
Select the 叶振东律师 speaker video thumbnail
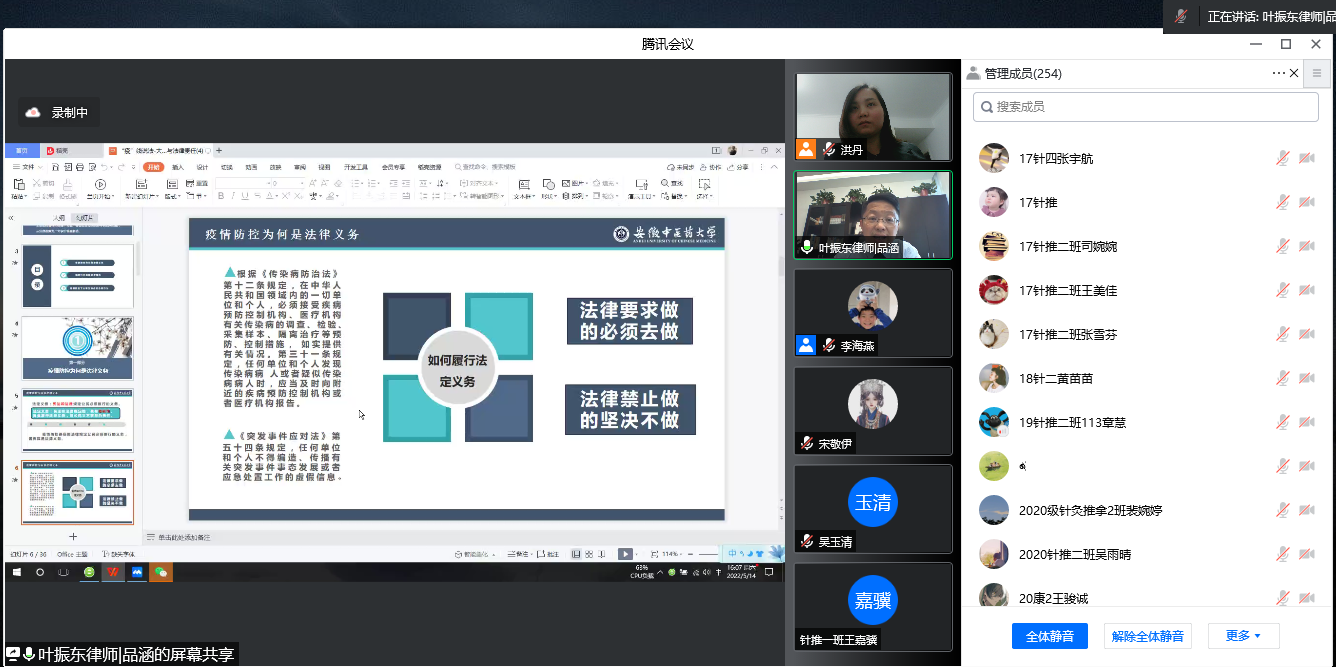(x=873, y=214)
